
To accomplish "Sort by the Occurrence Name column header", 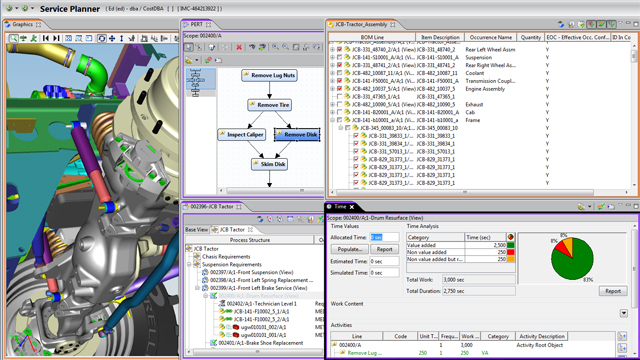I will [491, 37].
